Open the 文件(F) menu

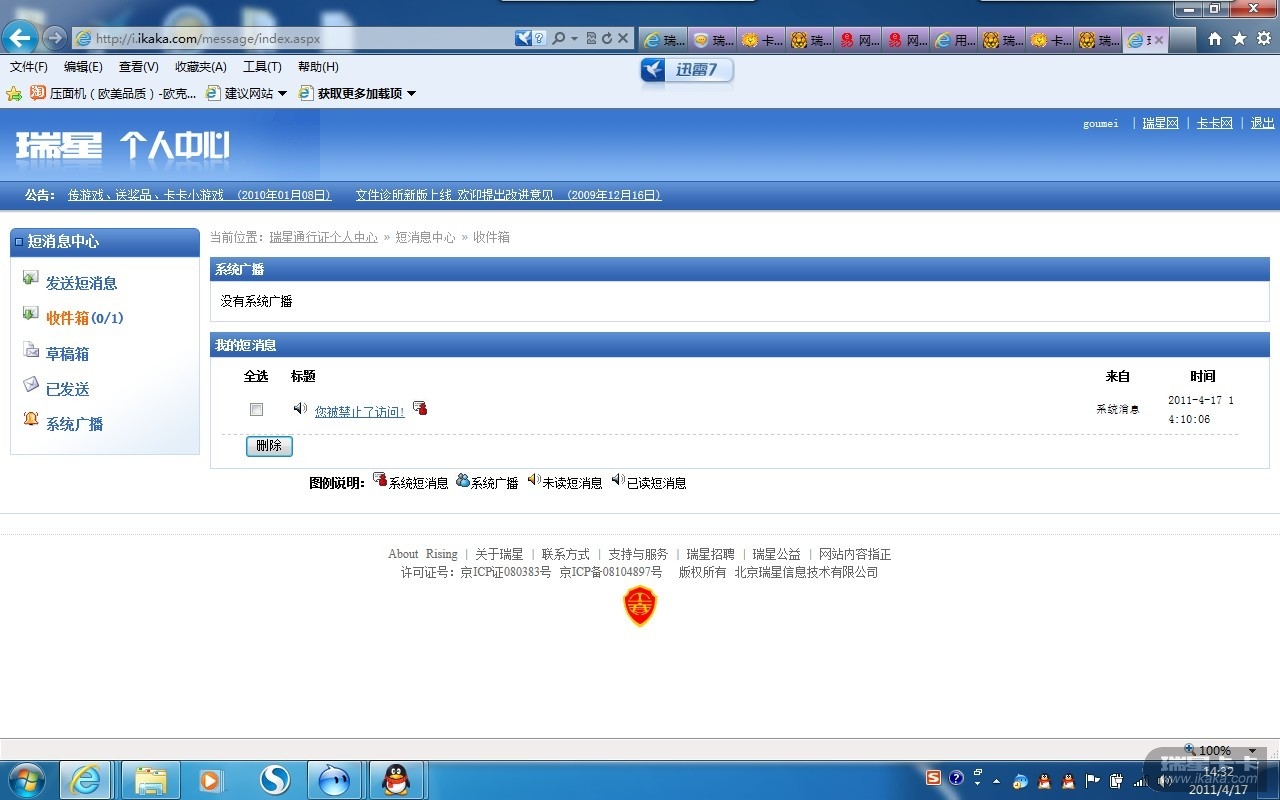[29, 67]
